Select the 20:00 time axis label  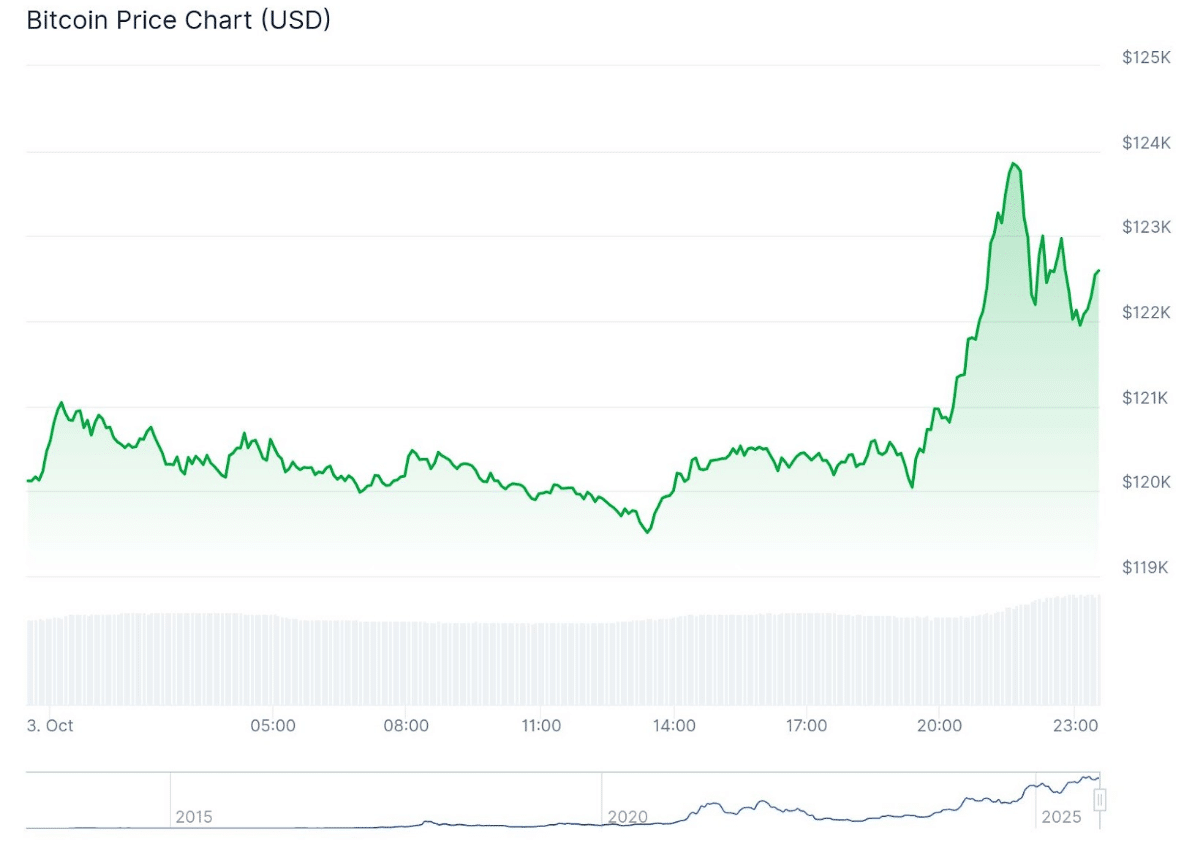(940, 725)
